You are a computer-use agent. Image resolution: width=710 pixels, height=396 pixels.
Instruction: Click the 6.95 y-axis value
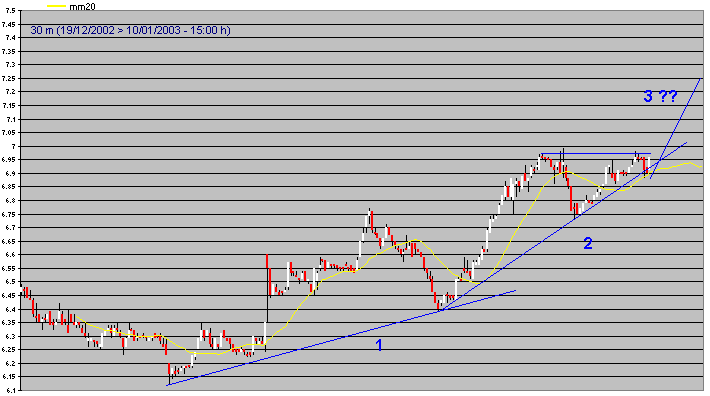click(8, 160)
